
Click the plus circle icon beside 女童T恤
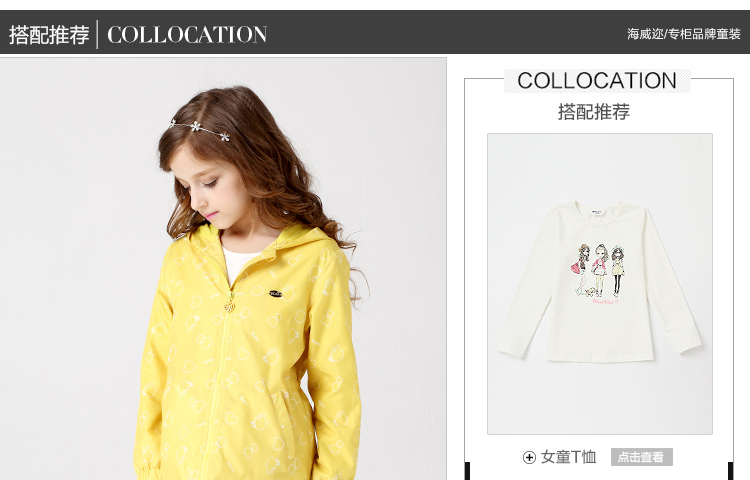(x=529, y=458)
